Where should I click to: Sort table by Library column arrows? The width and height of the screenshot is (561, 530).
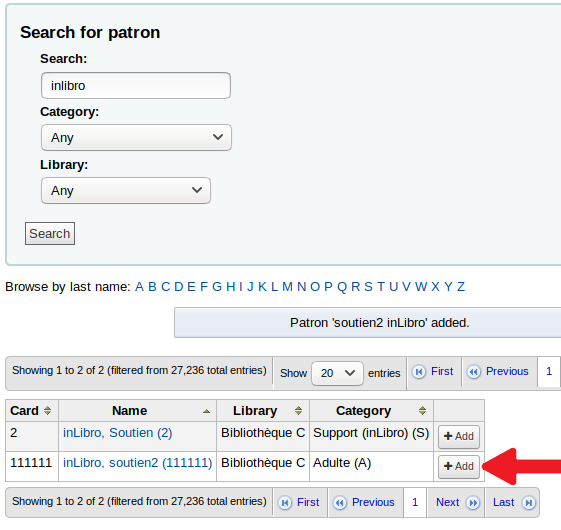tap(298, 410)
